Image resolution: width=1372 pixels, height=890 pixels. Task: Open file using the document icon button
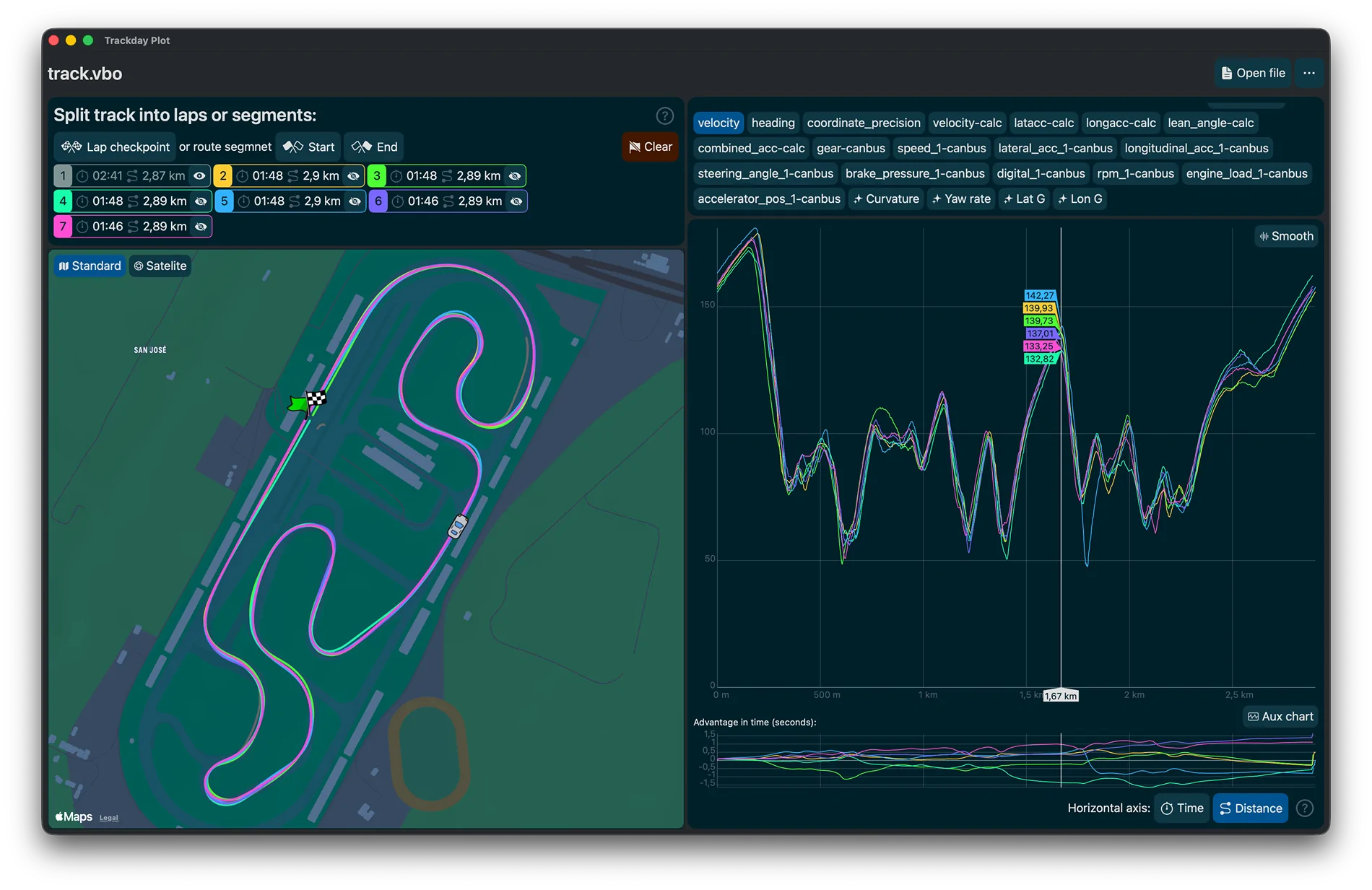tap(1253, 73)
